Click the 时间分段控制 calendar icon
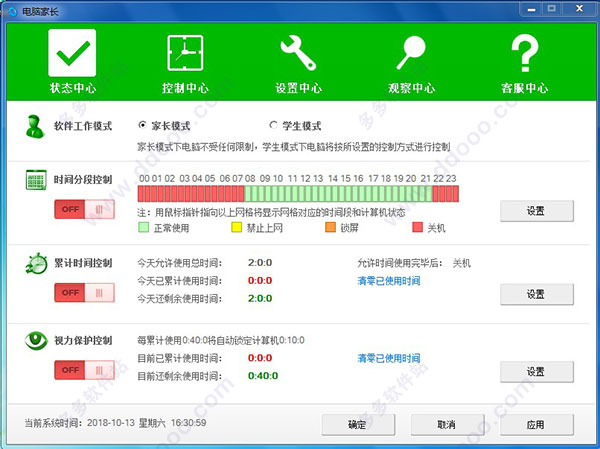Screen dimensions: 600x449 coord(36,180)
